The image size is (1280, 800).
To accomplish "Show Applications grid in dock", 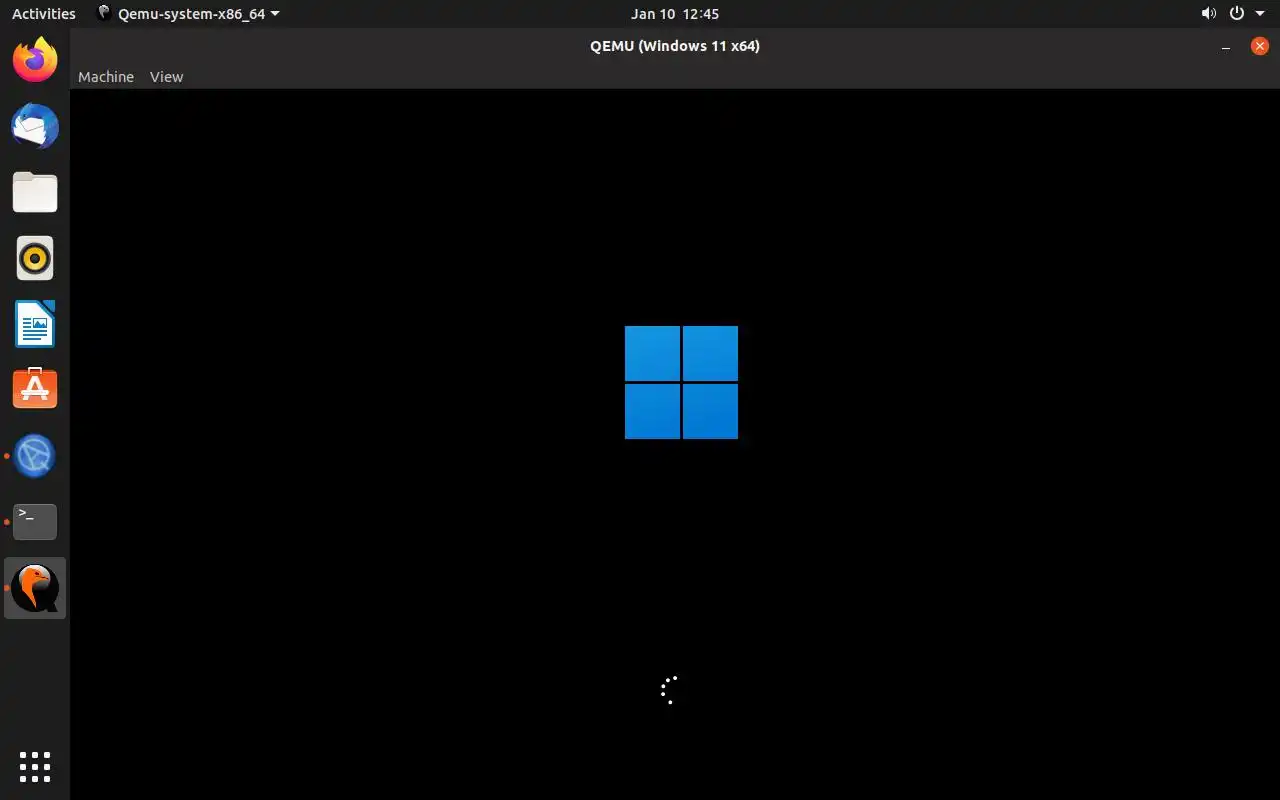I will click(35, 767).
